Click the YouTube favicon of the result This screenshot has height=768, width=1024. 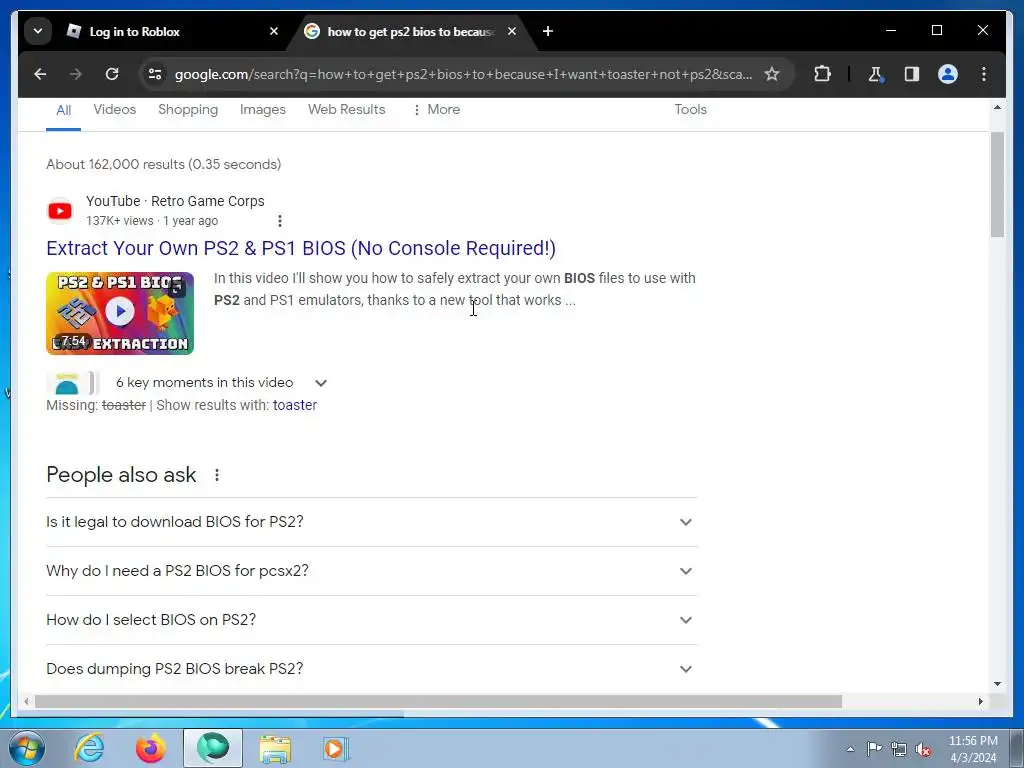click(x=60, y=211)
